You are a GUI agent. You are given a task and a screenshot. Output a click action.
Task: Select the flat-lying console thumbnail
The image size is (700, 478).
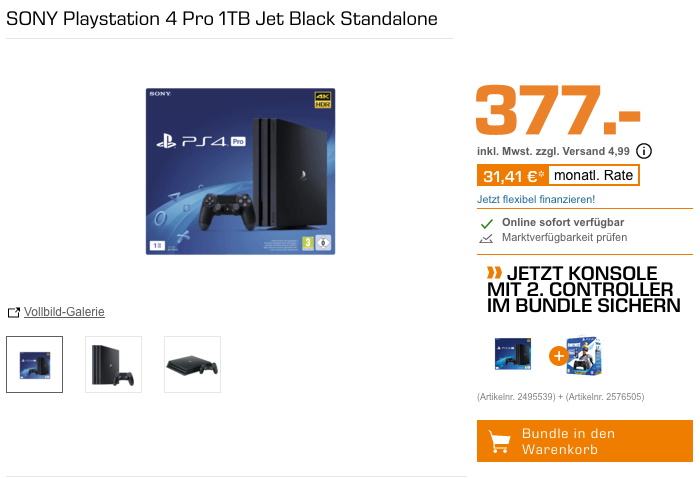[x=192, y=365]
